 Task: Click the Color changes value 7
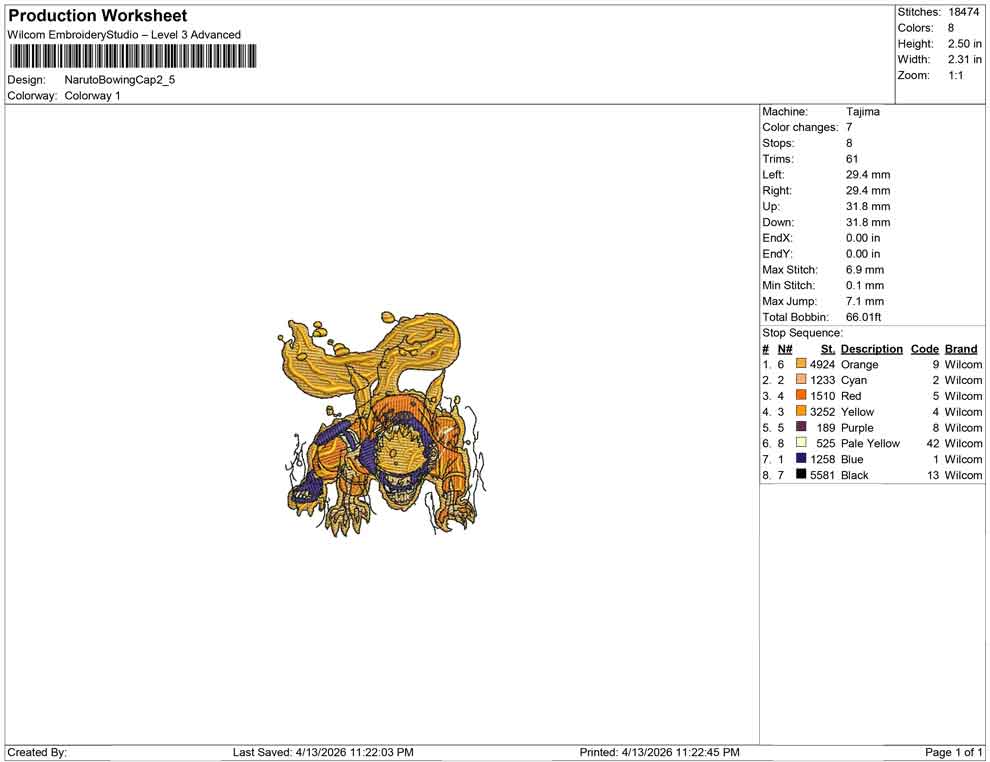click(x=849, y=128)
